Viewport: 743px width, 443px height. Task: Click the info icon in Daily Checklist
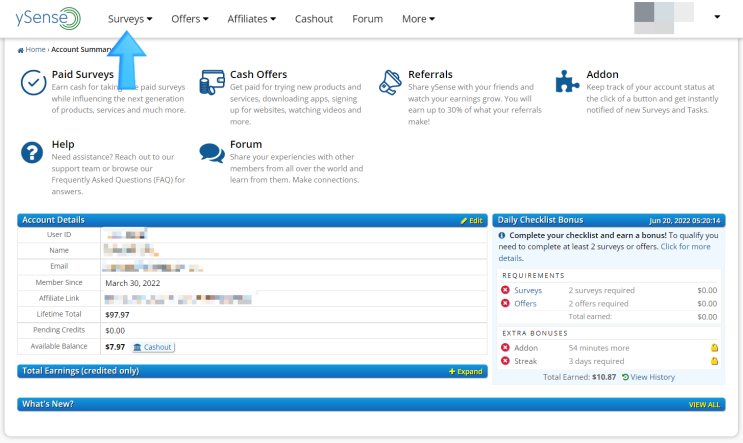(x=502, y=235)
